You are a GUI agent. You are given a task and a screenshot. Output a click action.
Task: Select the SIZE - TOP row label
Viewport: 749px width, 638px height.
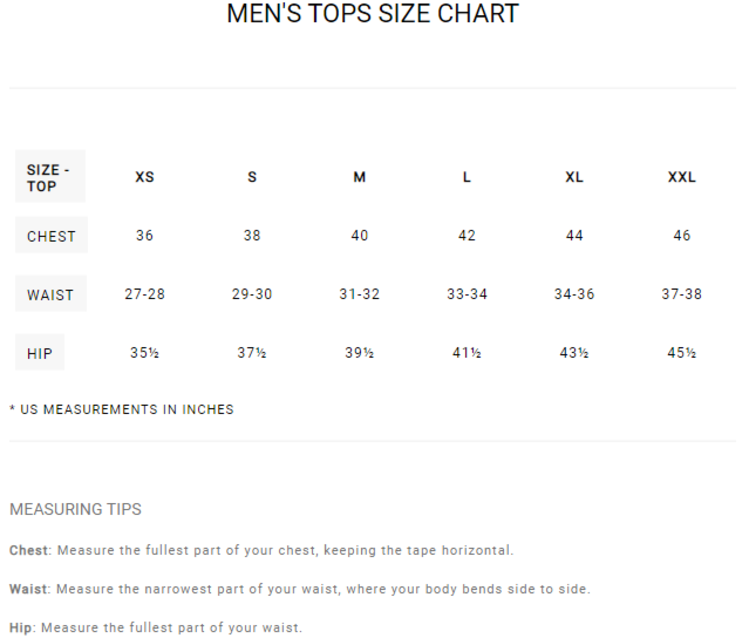pos(49,177)
